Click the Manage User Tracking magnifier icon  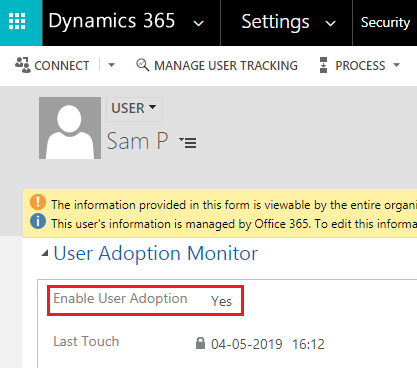pyautogui.click(x=143, y=65)
